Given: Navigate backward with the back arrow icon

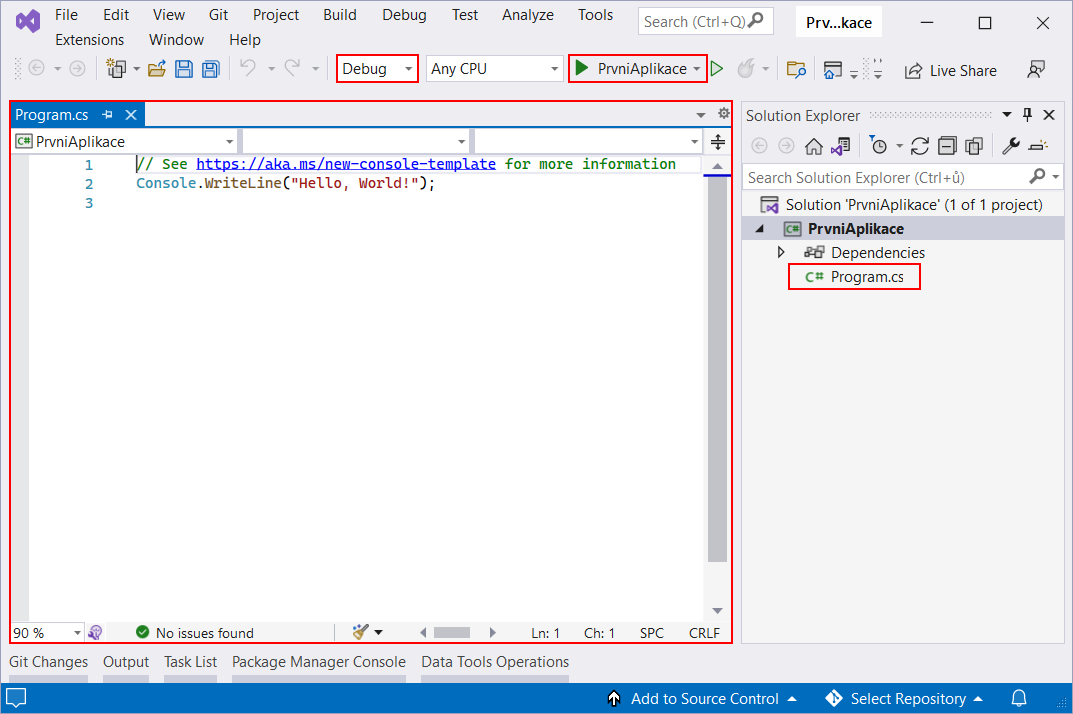Looking at the screenshot, I should (37, 68).
